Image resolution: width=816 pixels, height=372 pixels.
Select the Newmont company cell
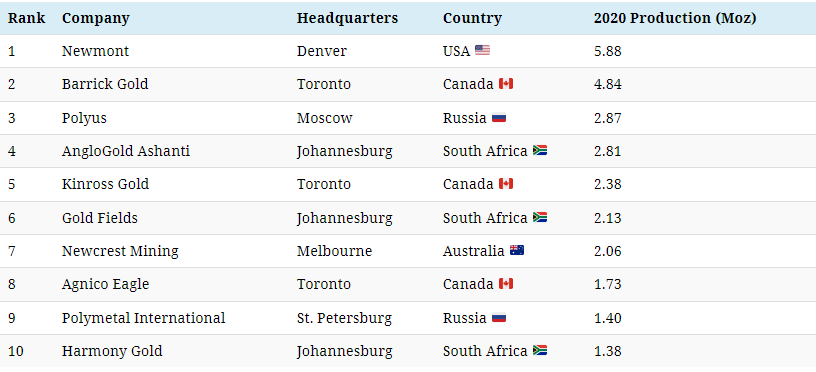coord(95,51)
